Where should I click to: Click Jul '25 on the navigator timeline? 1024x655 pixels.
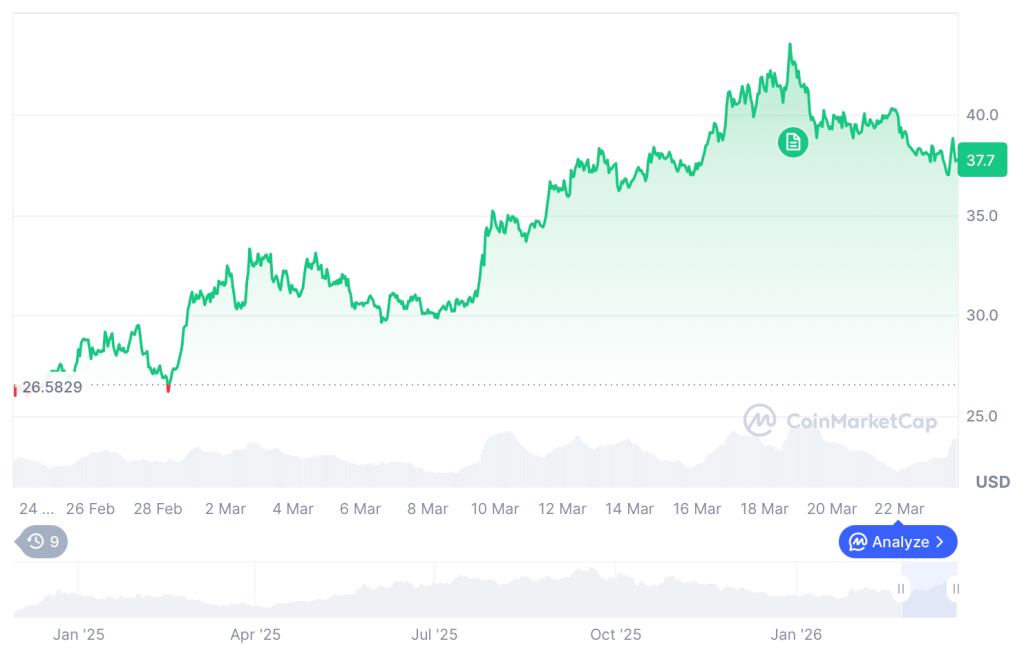[434, 634]
